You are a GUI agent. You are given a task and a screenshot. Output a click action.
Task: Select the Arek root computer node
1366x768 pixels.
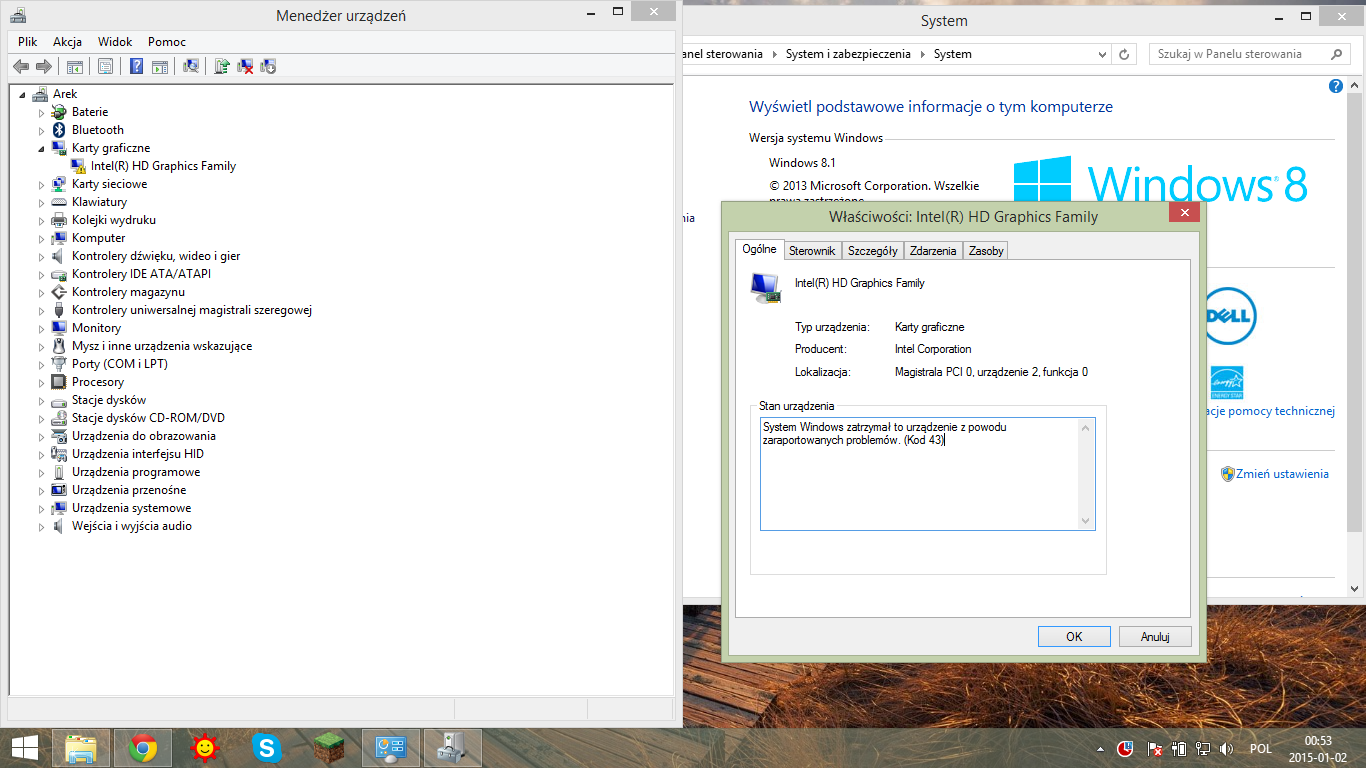tap(65, 94)
